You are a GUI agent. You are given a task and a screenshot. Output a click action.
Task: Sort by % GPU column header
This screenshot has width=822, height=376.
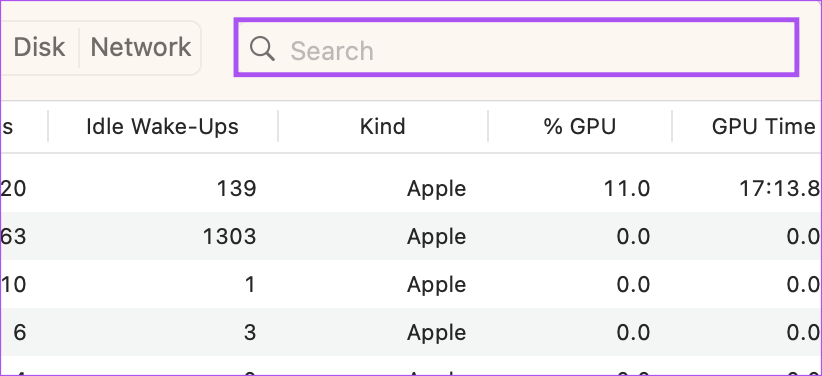tap(580, 126)
